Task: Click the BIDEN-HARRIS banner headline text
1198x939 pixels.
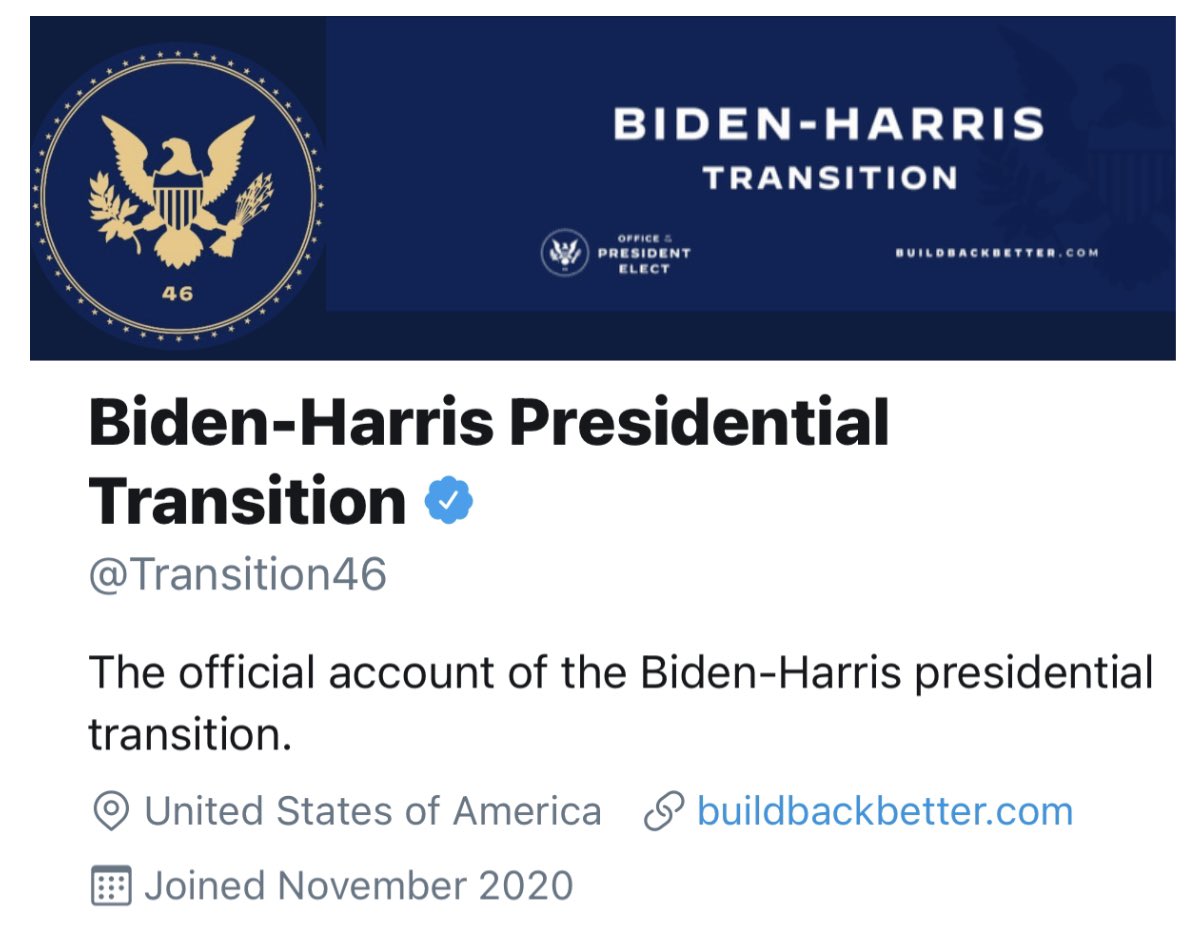Action: [x=829, y=124]
